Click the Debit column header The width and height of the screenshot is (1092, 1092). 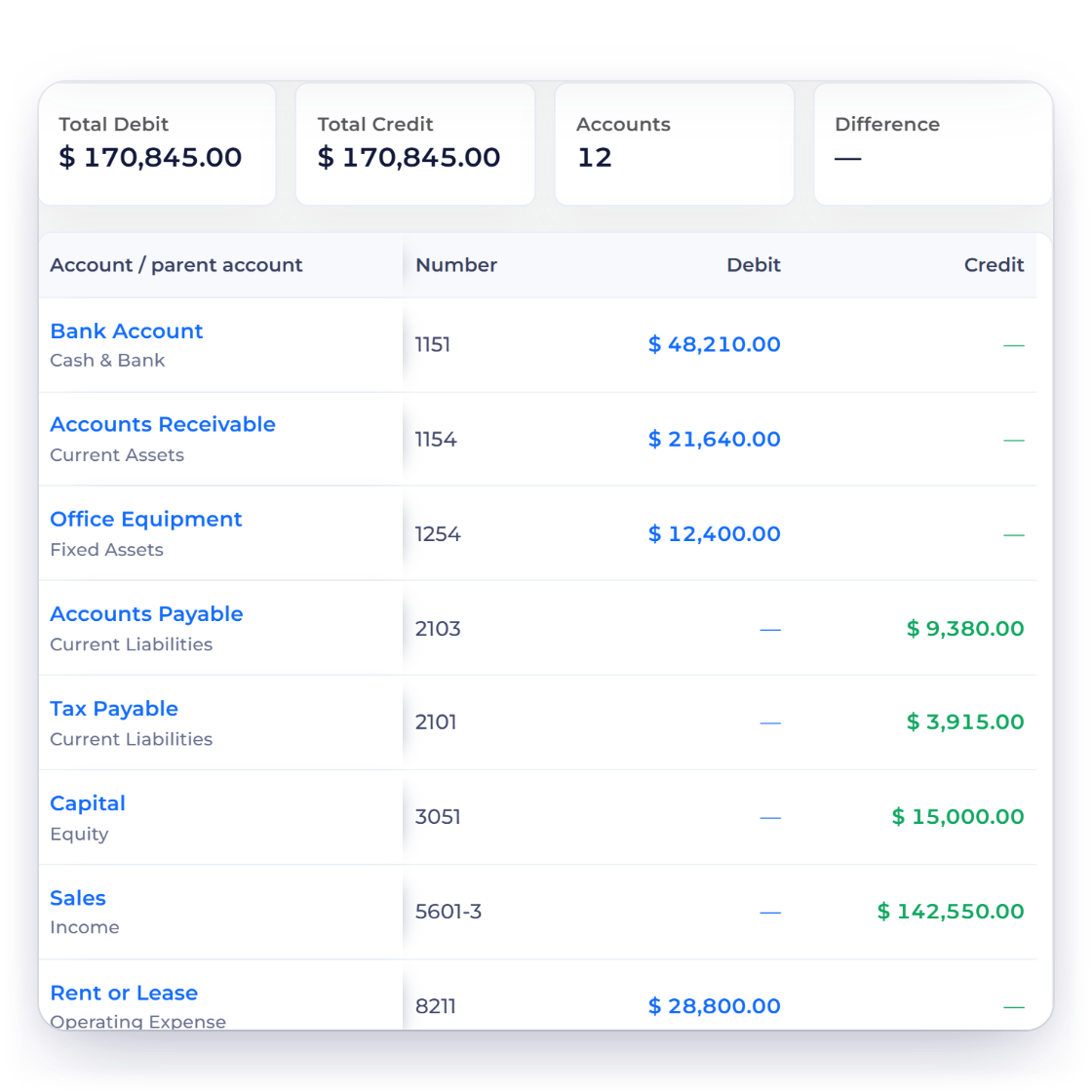754,264
